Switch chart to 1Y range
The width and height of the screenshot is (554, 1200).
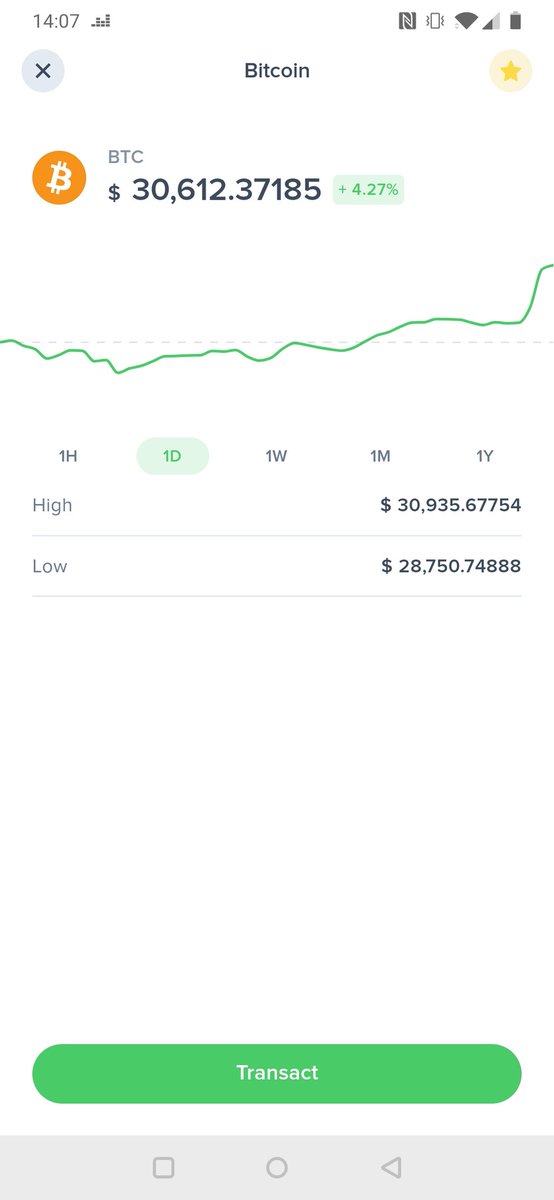coord(485,456)
